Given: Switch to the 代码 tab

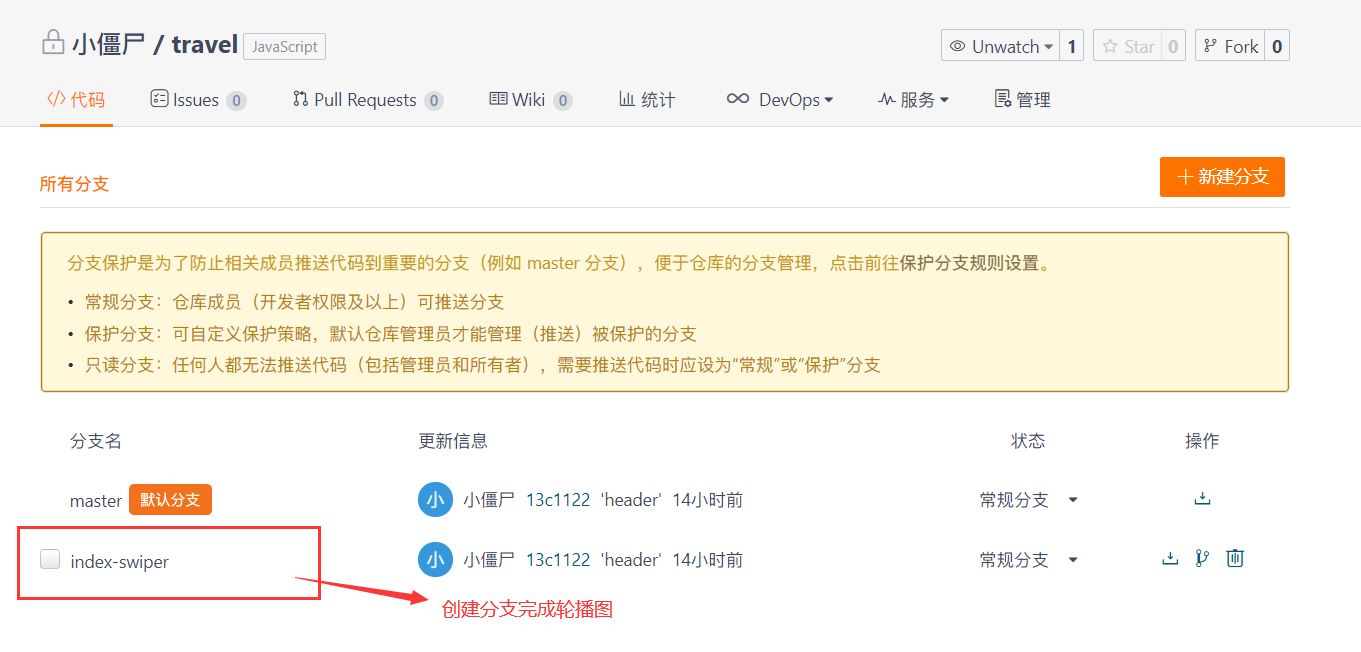Looking at the screenshot, I should tap(76, 100).
